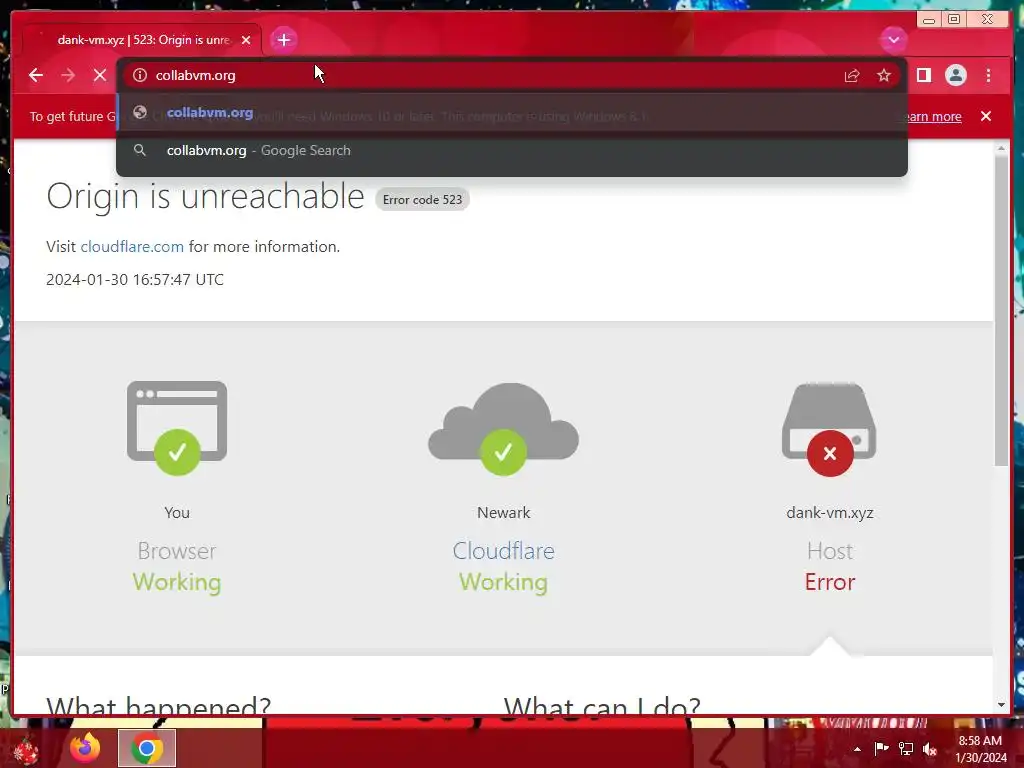Open Chrome's three-dot menu
Screen dimensions: 1024x768
pos(988,75)
